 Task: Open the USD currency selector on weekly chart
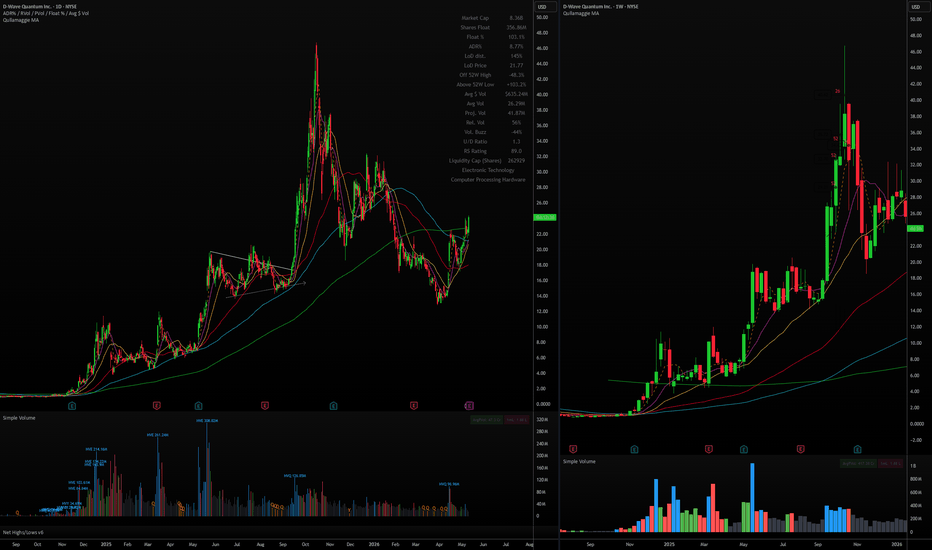tap(918, 7)
